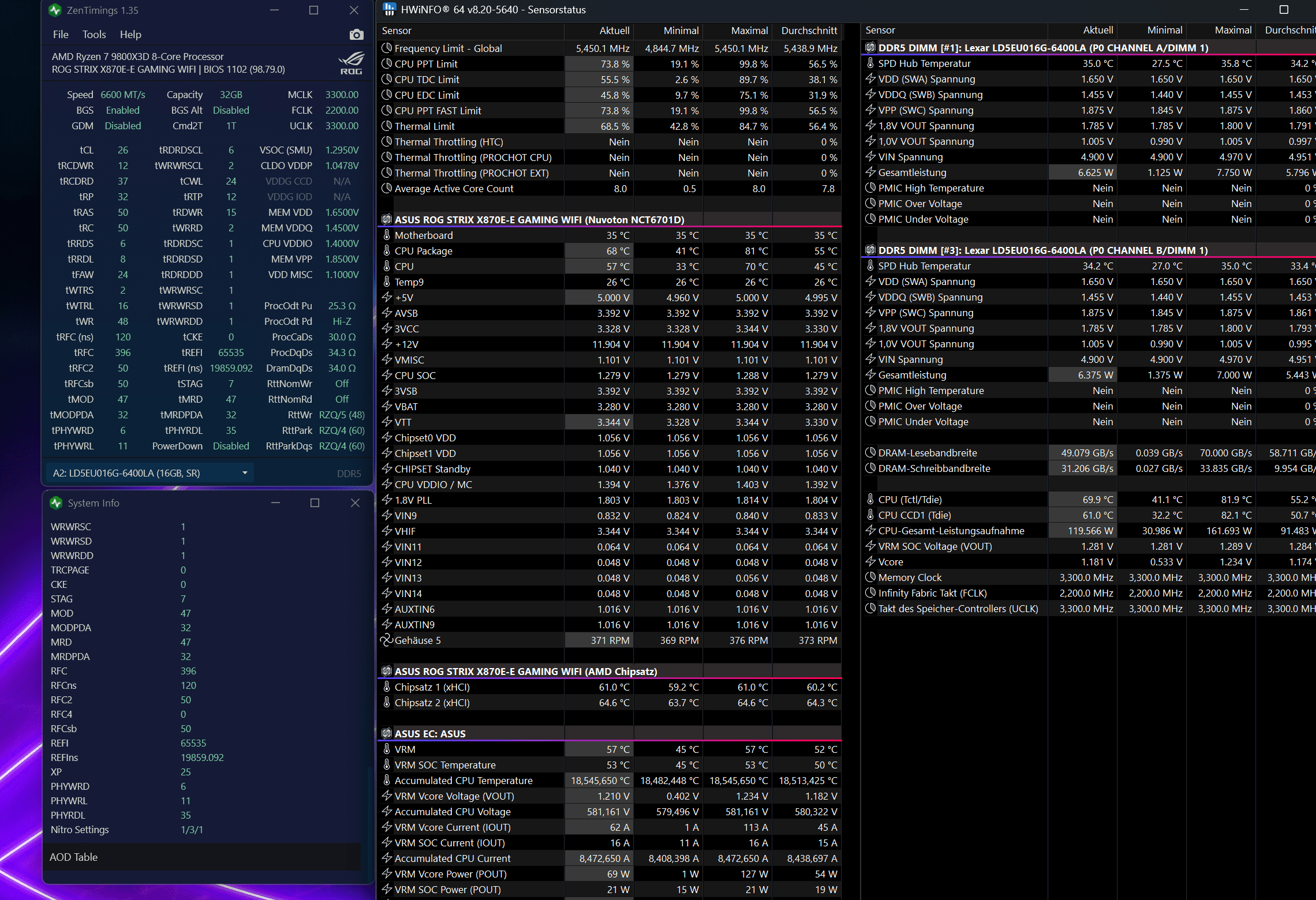Image resolution: width=1316 pixels, height=900 pixels.
Task: Click the thermometer icon beside SPD Hub Temperatur DIMM #1
Action: pyautogui.click(x=870, y=63)
